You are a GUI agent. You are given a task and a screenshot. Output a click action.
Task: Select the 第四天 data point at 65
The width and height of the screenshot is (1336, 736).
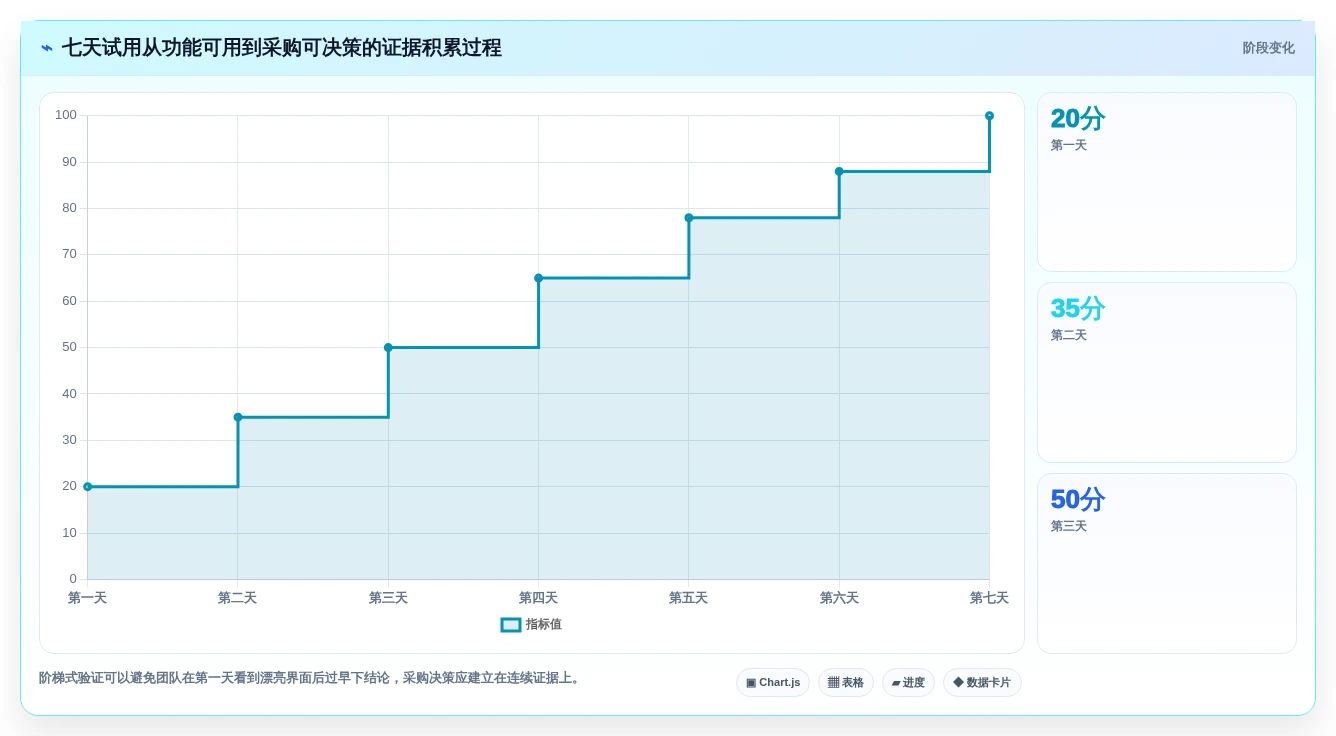[x=538, y=278]
